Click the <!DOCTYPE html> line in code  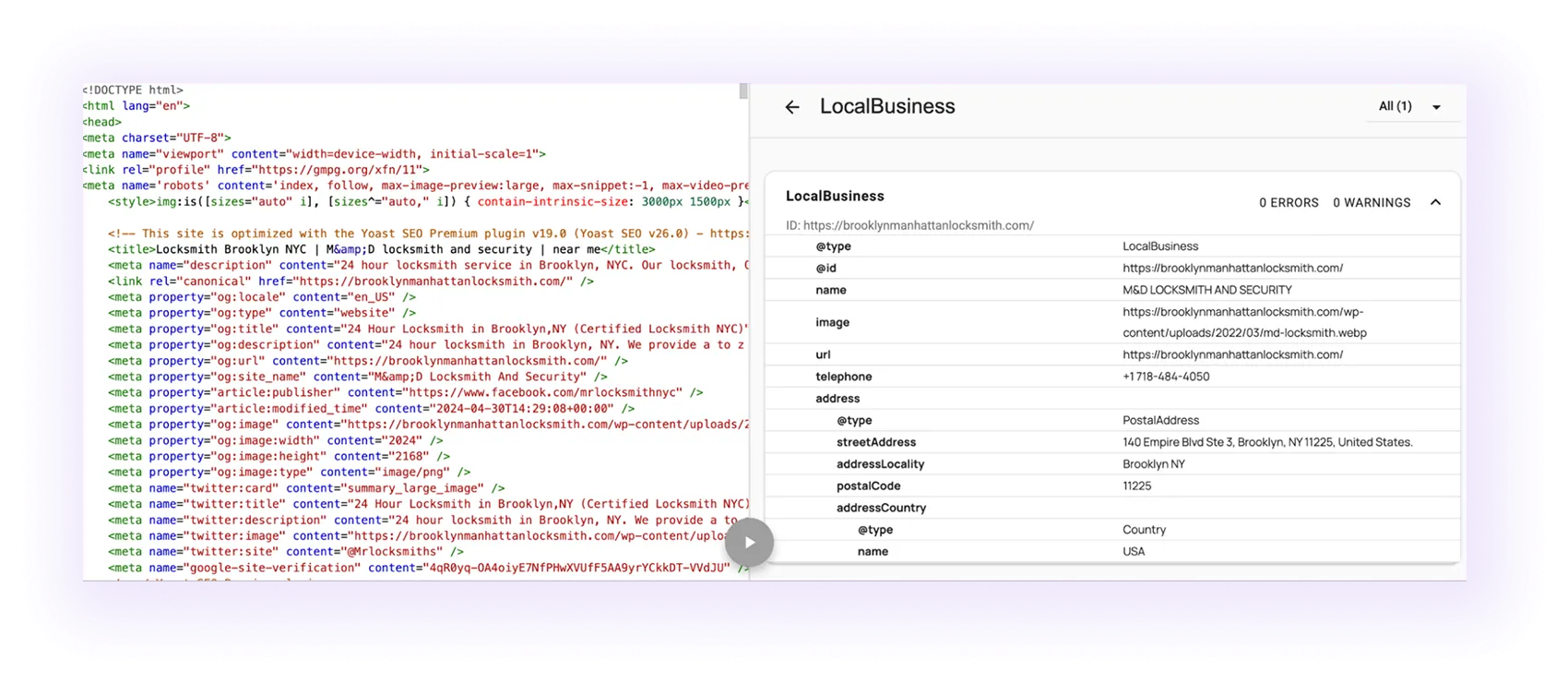133,90
